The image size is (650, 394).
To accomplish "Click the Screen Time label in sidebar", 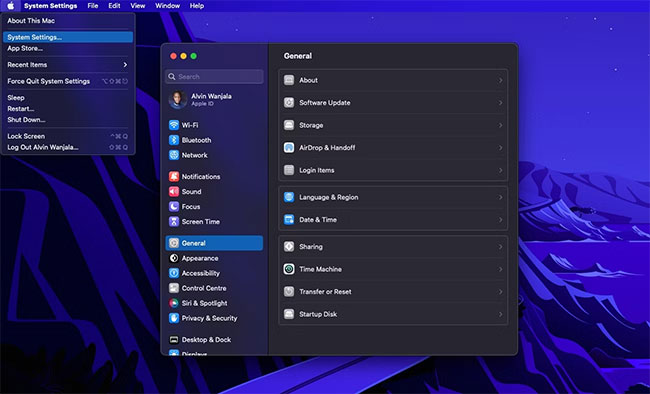I will 201,221.
